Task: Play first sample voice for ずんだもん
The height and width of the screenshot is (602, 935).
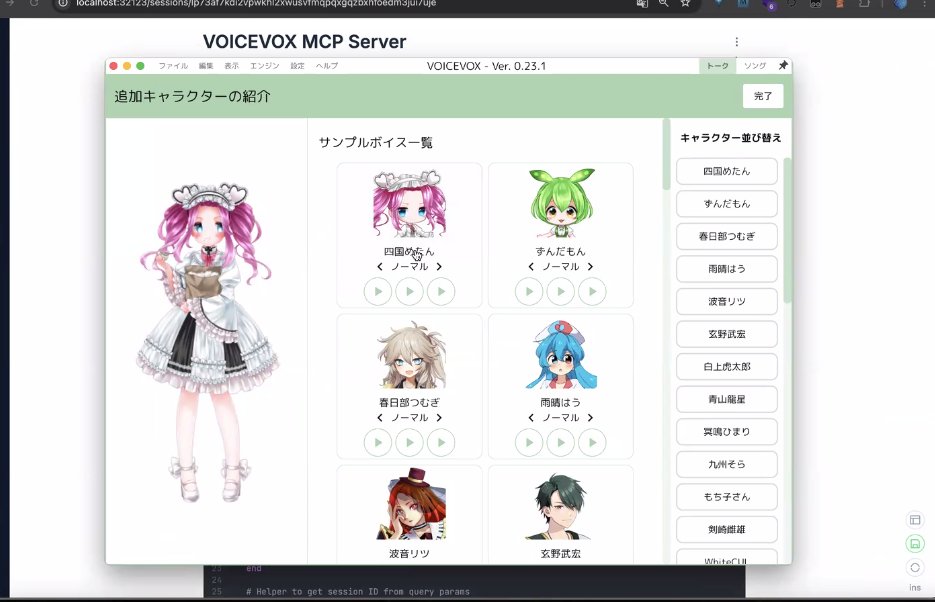Action: click(529, 291)
